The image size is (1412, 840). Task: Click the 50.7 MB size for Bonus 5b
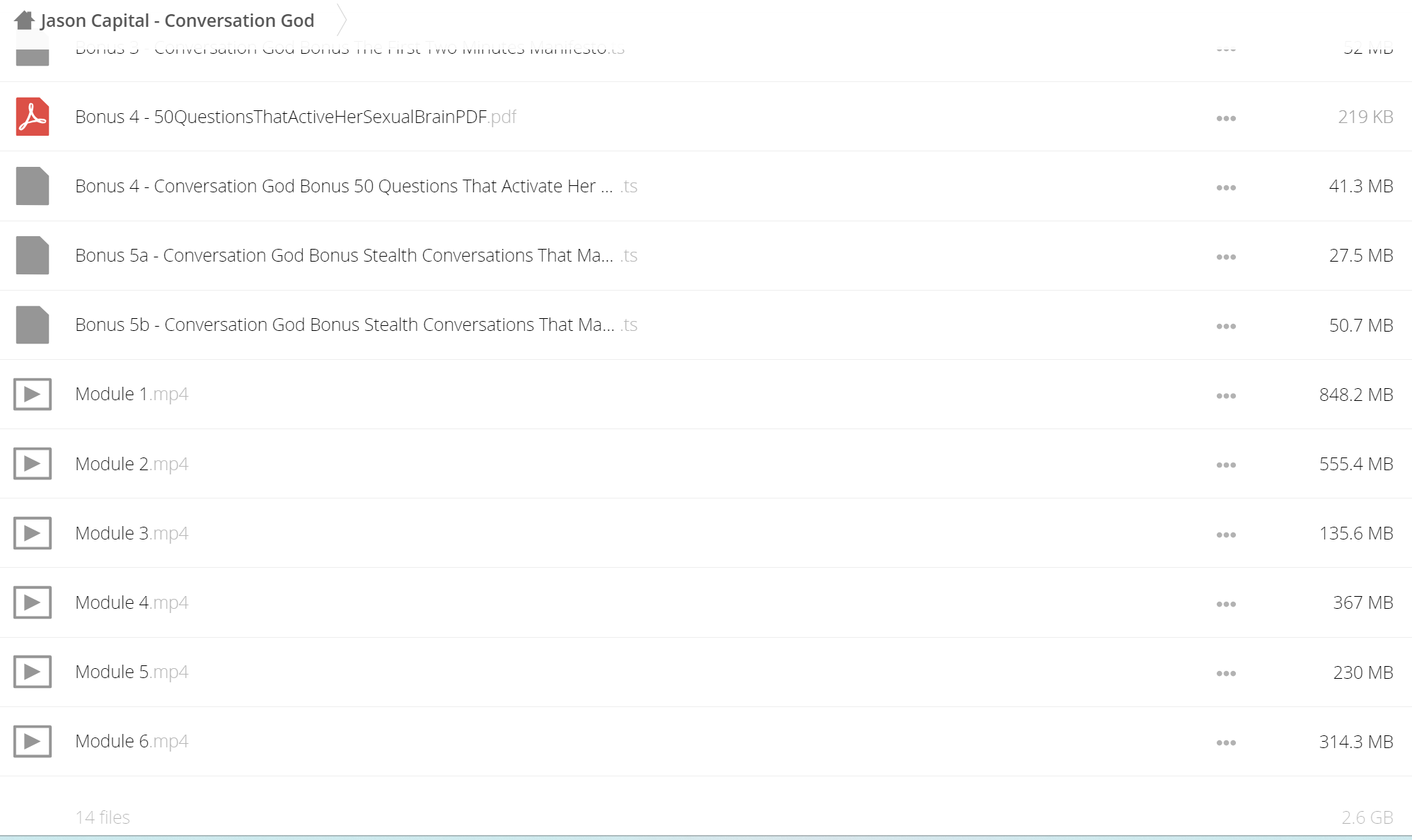(x=1361, y=325)
